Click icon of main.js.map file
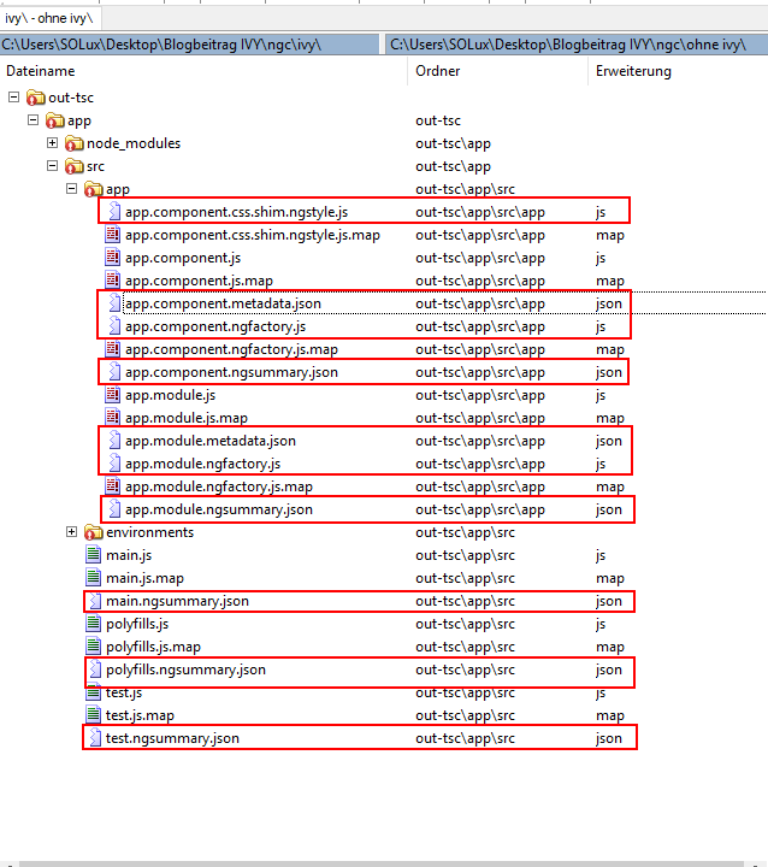The height and width of the screenshot is (867, 768). (94, 578)
